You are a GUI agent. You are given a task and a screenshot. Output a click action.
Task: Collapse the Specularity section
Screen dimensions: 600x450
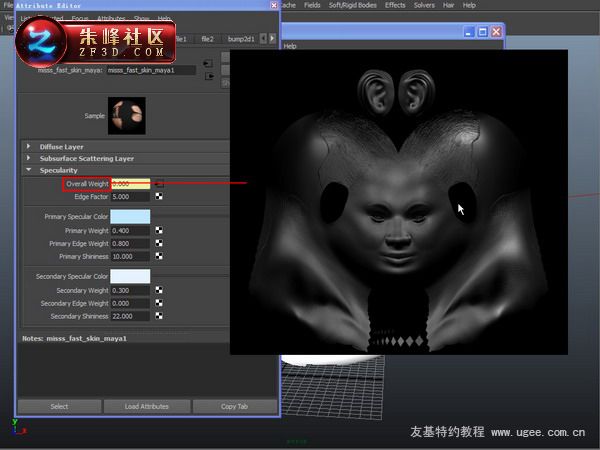click(x=28, y=170)
